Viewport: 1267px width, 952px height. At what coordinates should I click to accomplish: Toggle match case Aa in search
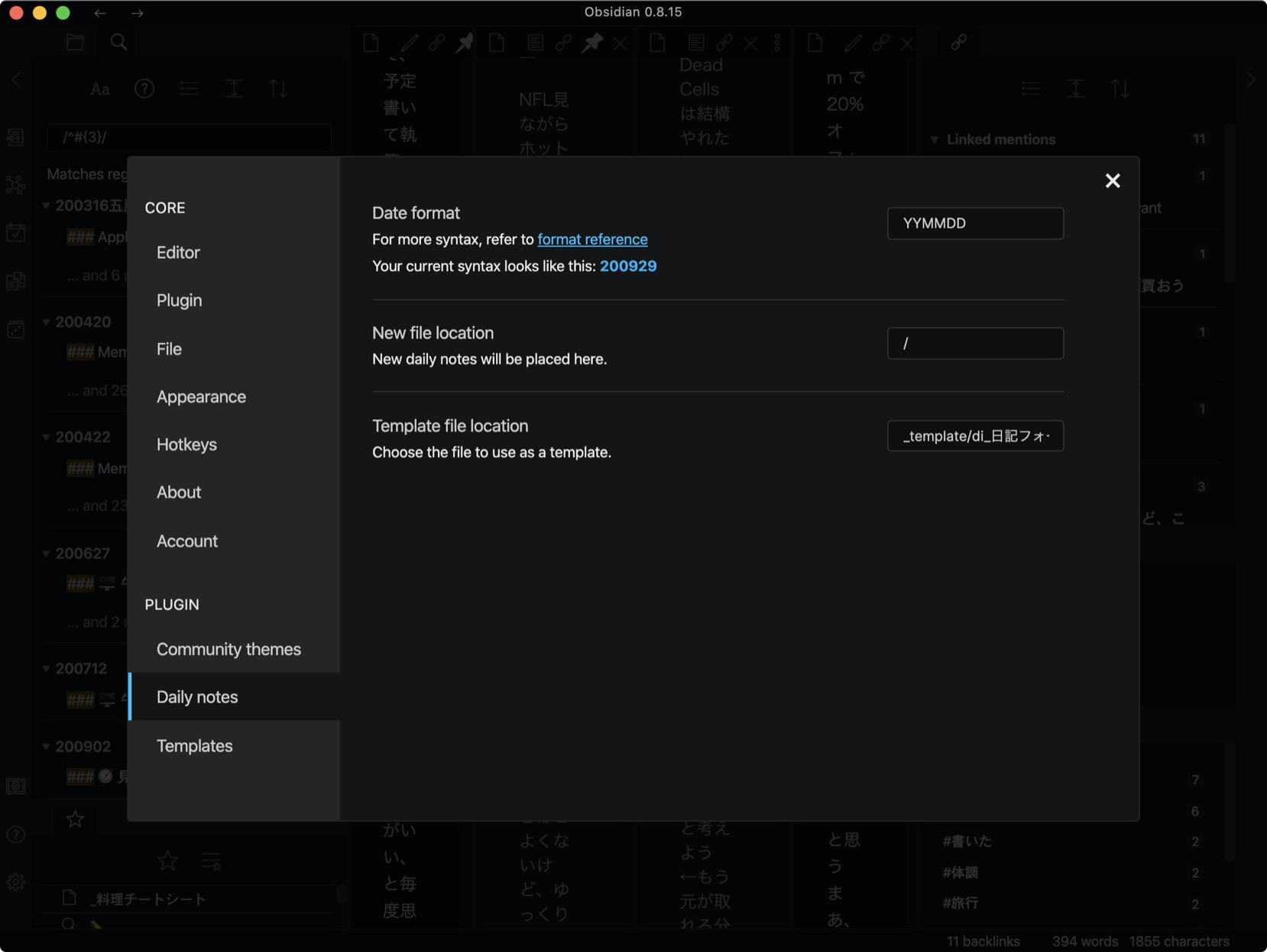pos(100,89)
